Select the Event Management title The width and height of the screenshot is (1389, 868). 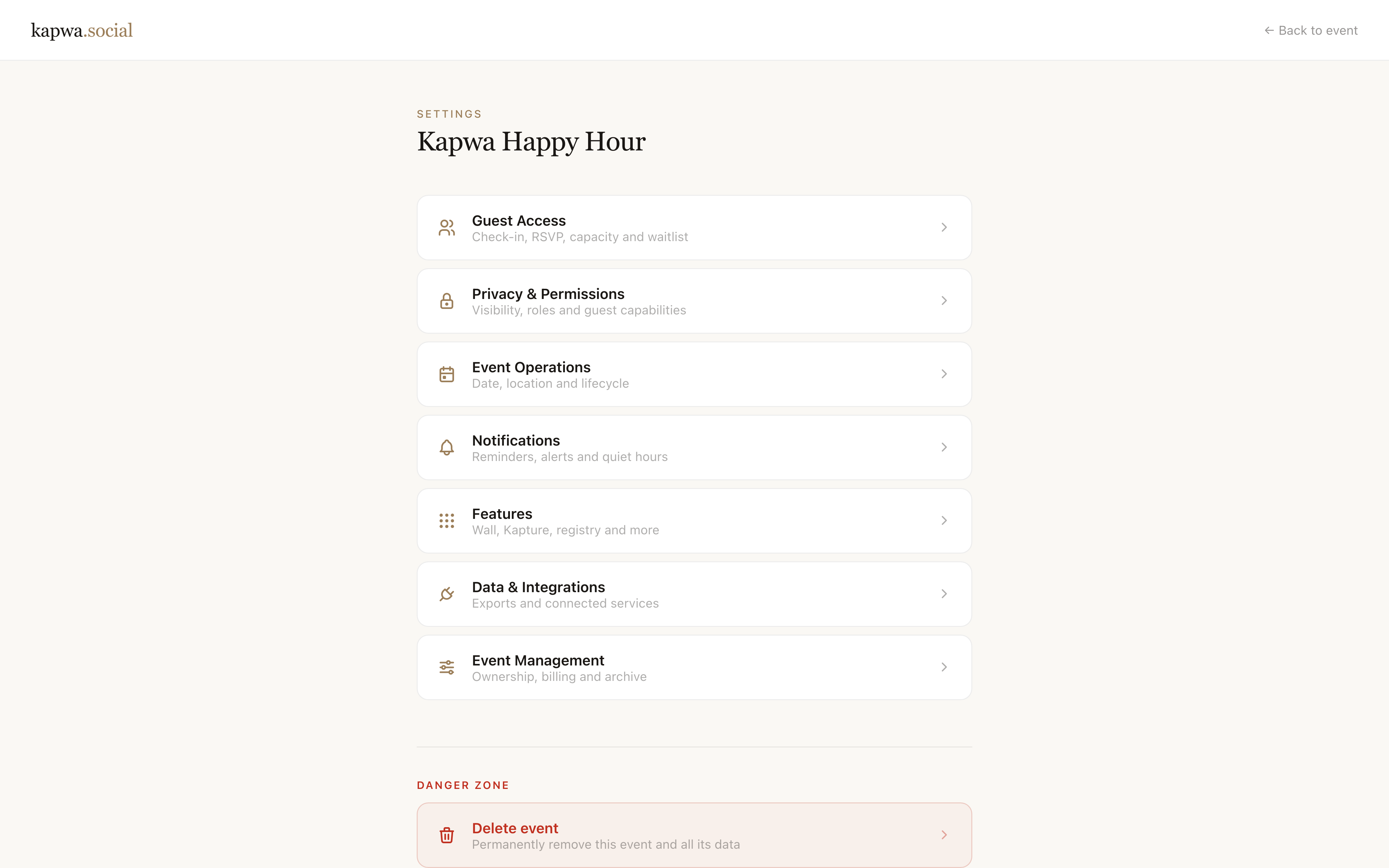(x=538, y=660)
